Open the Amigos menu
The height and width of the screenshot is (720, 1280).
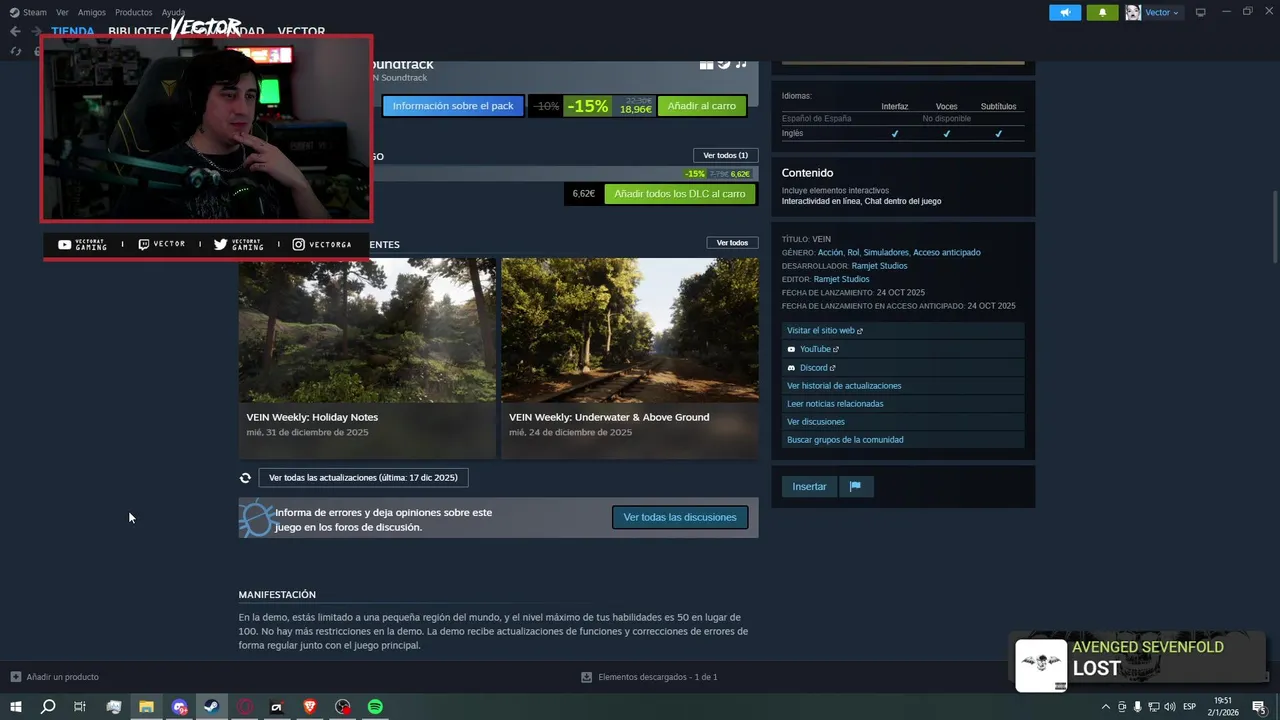click(x=92, y=12)
